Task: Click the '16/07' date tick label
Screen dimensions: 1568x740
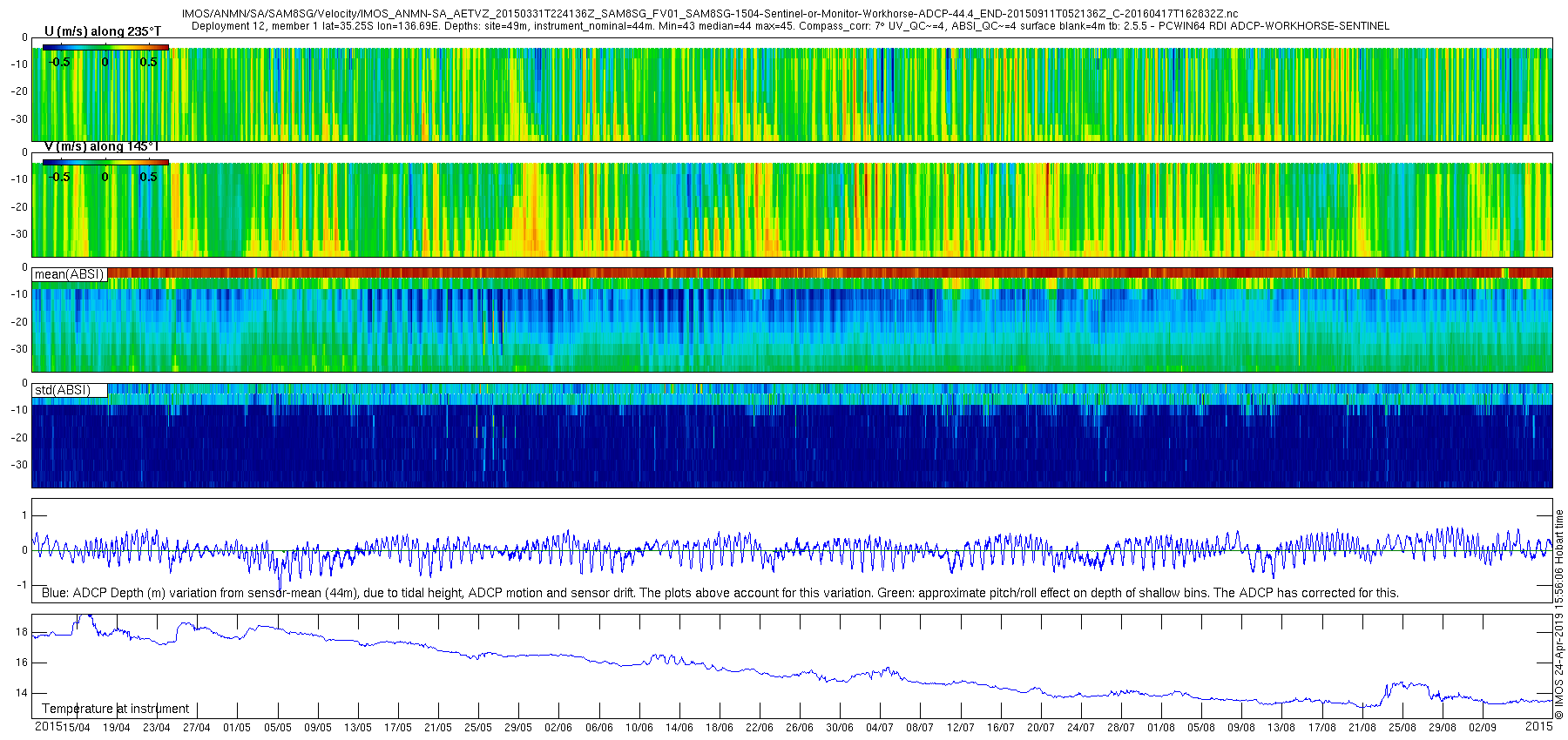Action: [1001, 728]
